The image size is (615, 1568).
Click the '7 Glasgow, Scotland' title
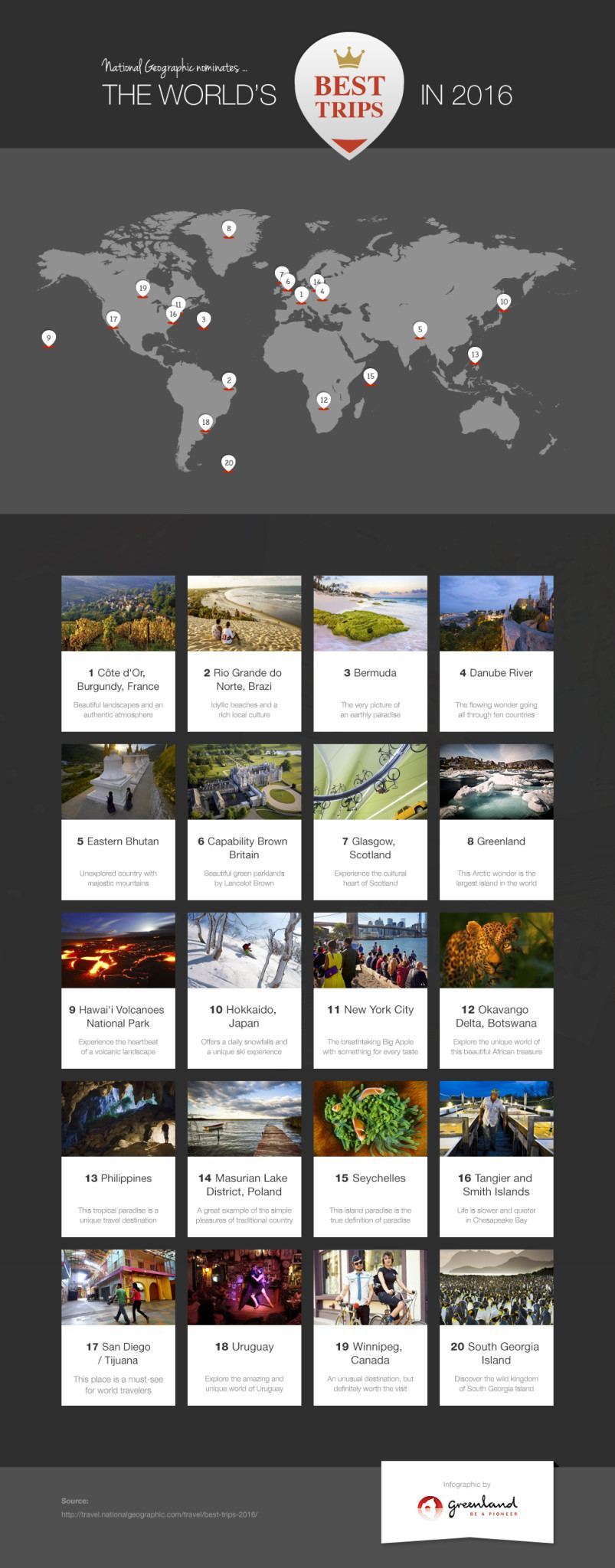click(x=370, y=848)
